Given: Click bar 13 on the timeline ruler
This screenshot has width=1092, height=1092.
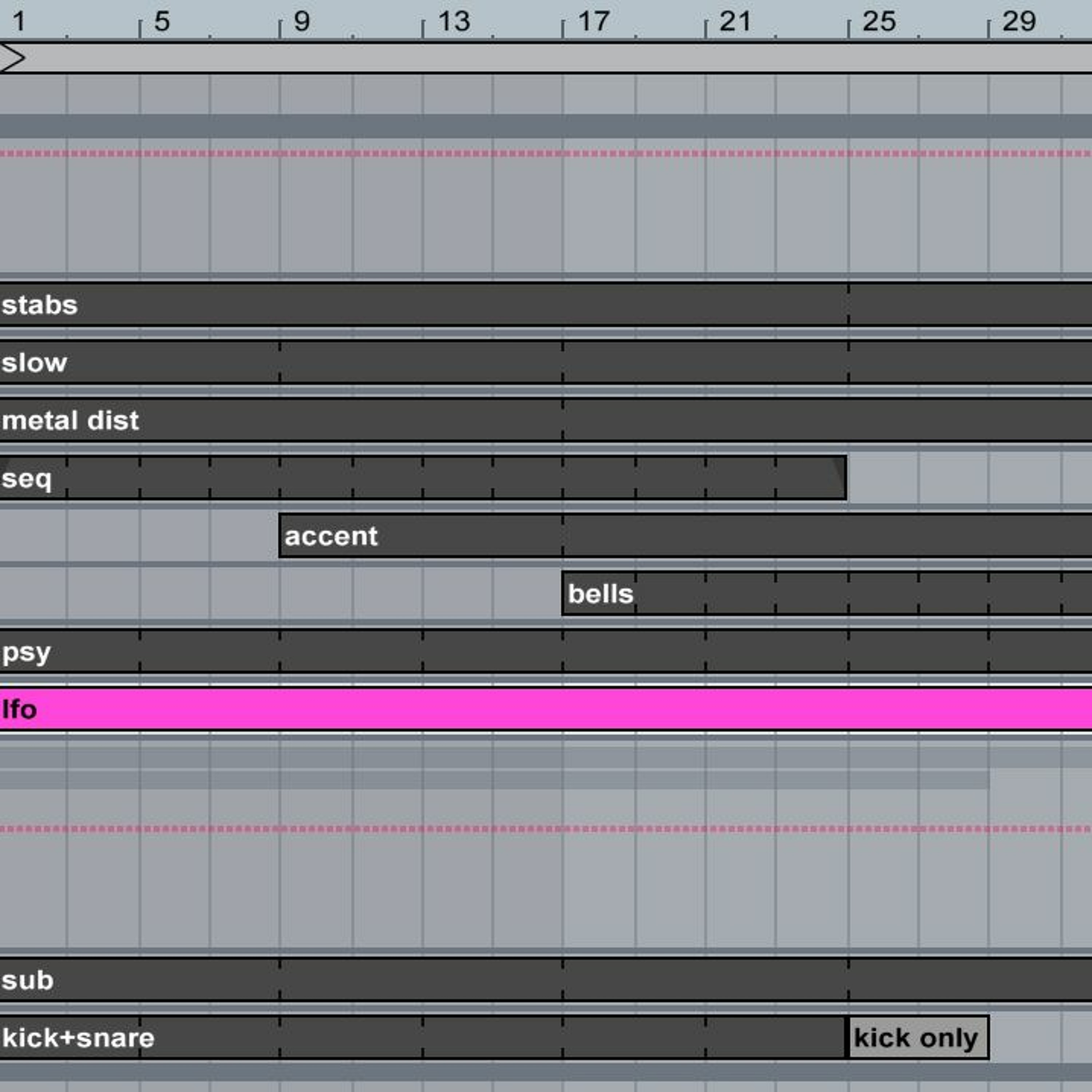Looking at the screenshot, I should click(453, 21).
